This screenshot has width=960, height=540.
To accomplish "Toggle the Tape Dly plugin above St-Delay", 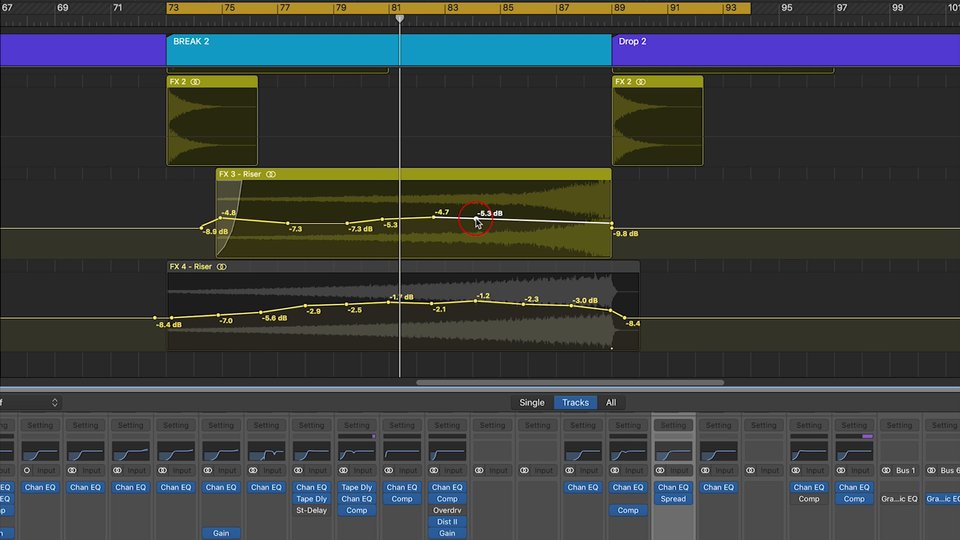I will click(311, 499).
